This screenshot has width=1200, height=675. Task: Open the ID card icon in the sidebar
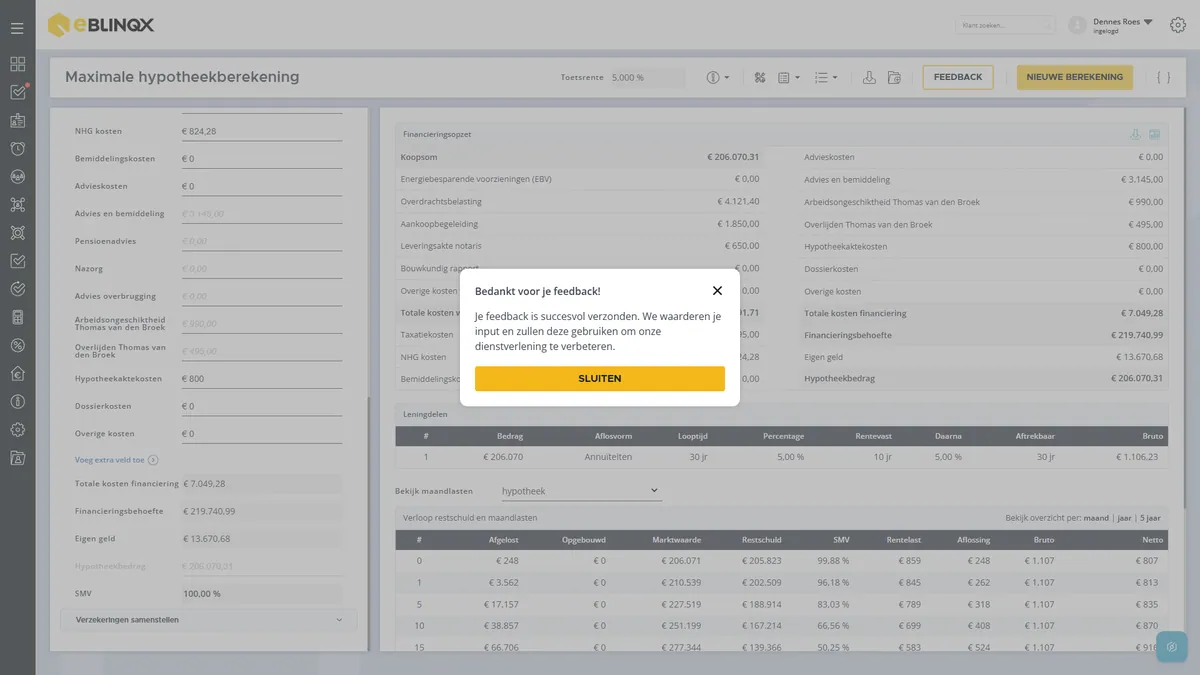[x=17, y=121]
